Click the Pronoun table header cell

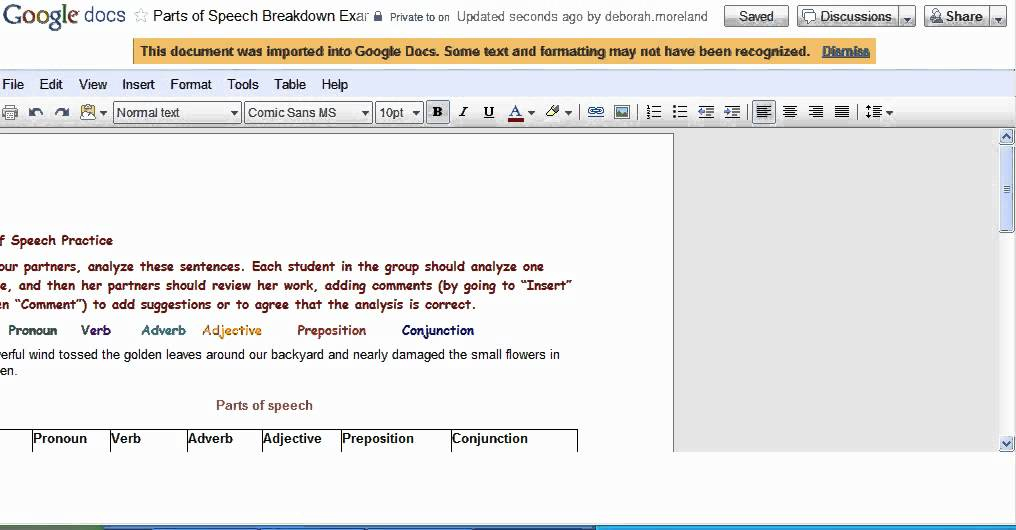coord(71,440)
